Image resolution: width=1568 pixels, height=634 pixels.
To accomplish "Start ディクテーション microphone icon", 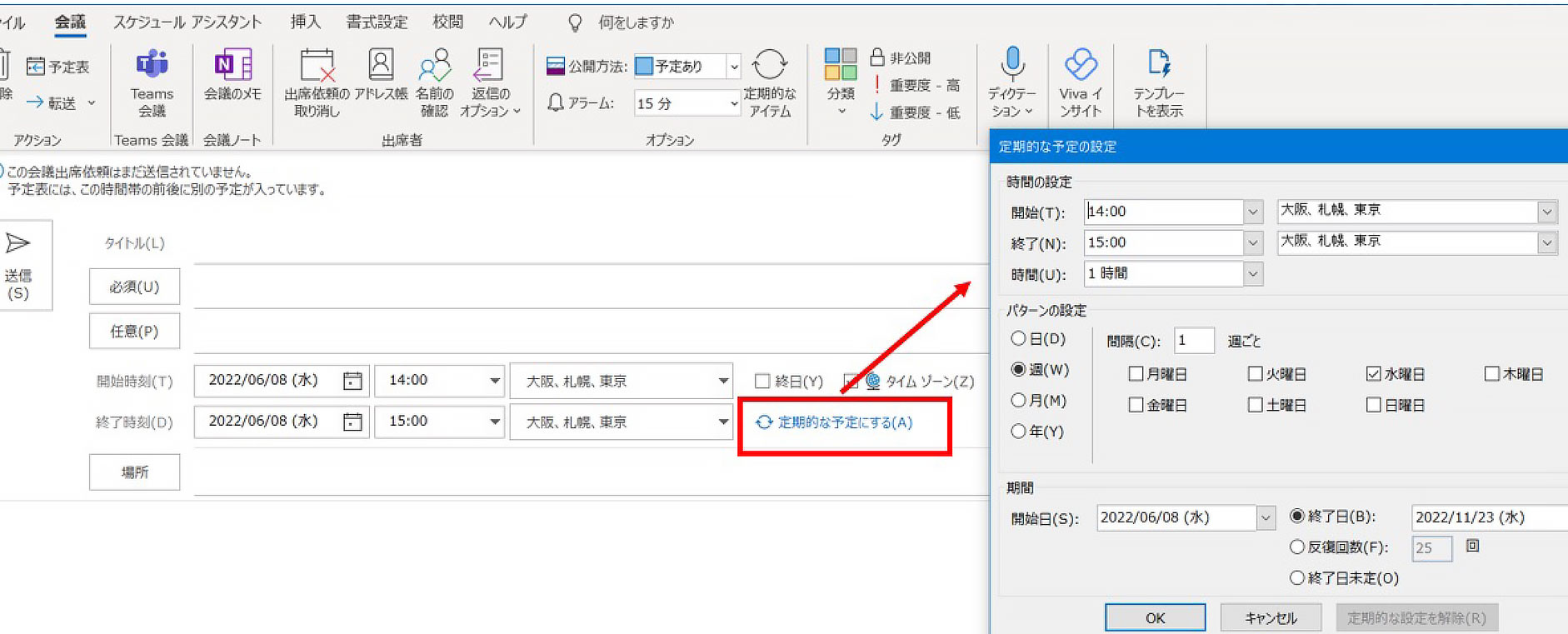I will (1012, 63).
